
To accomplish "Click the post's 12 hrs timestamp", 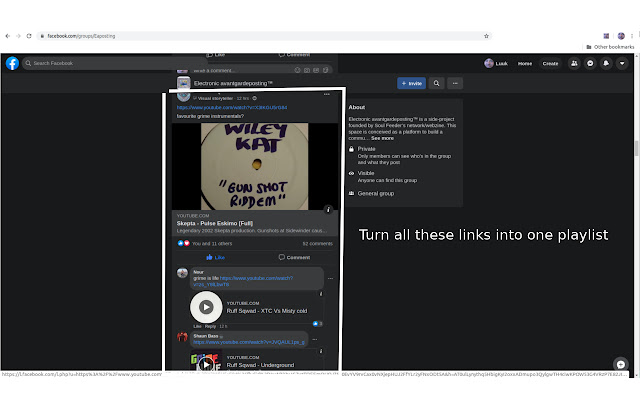I will click(x=242, y=98).
